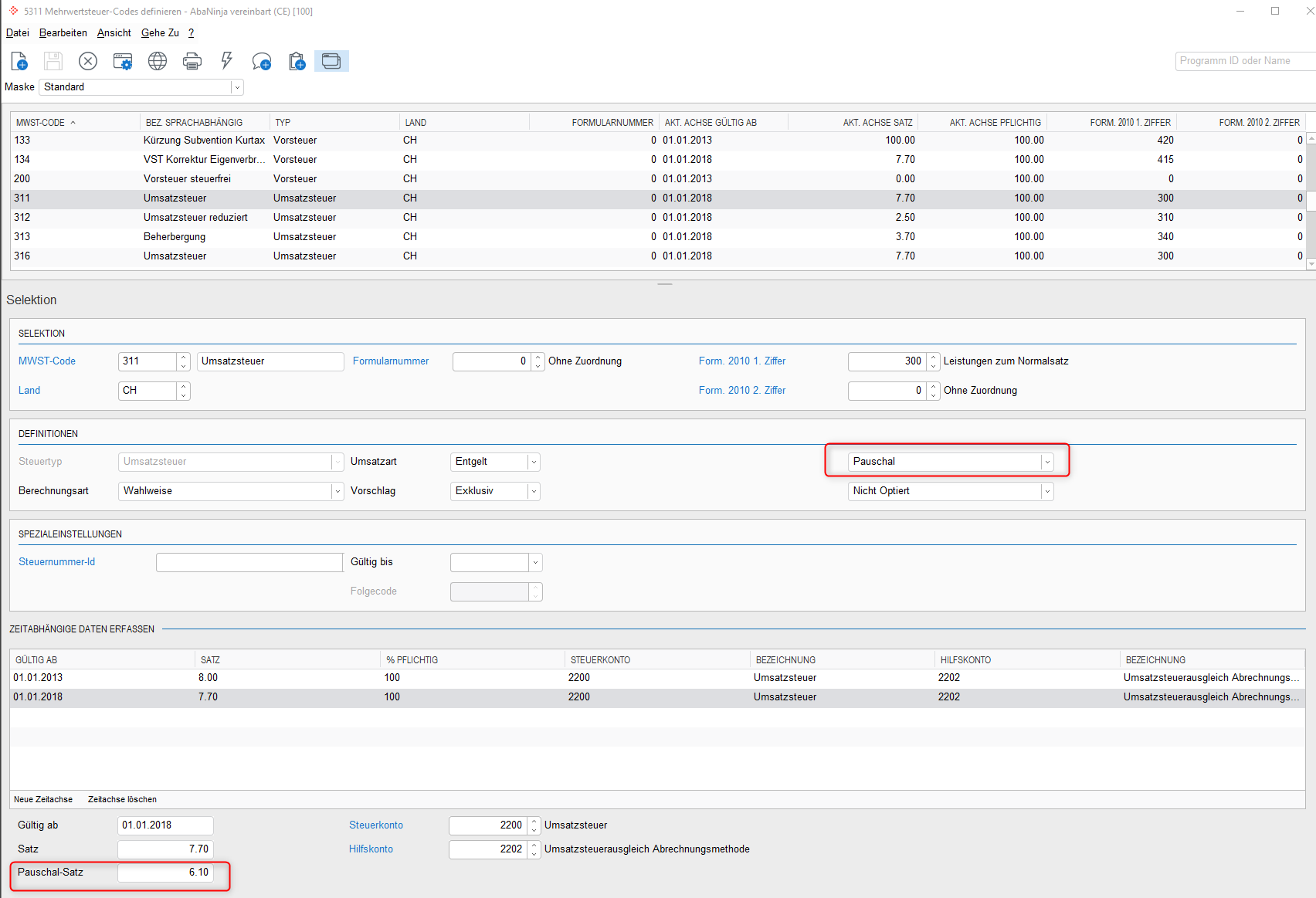This screenshot has width=1316, height=898.
Task: Click the lightning bolt action icon
Action: pyautogui.click(x=227, y=61)
